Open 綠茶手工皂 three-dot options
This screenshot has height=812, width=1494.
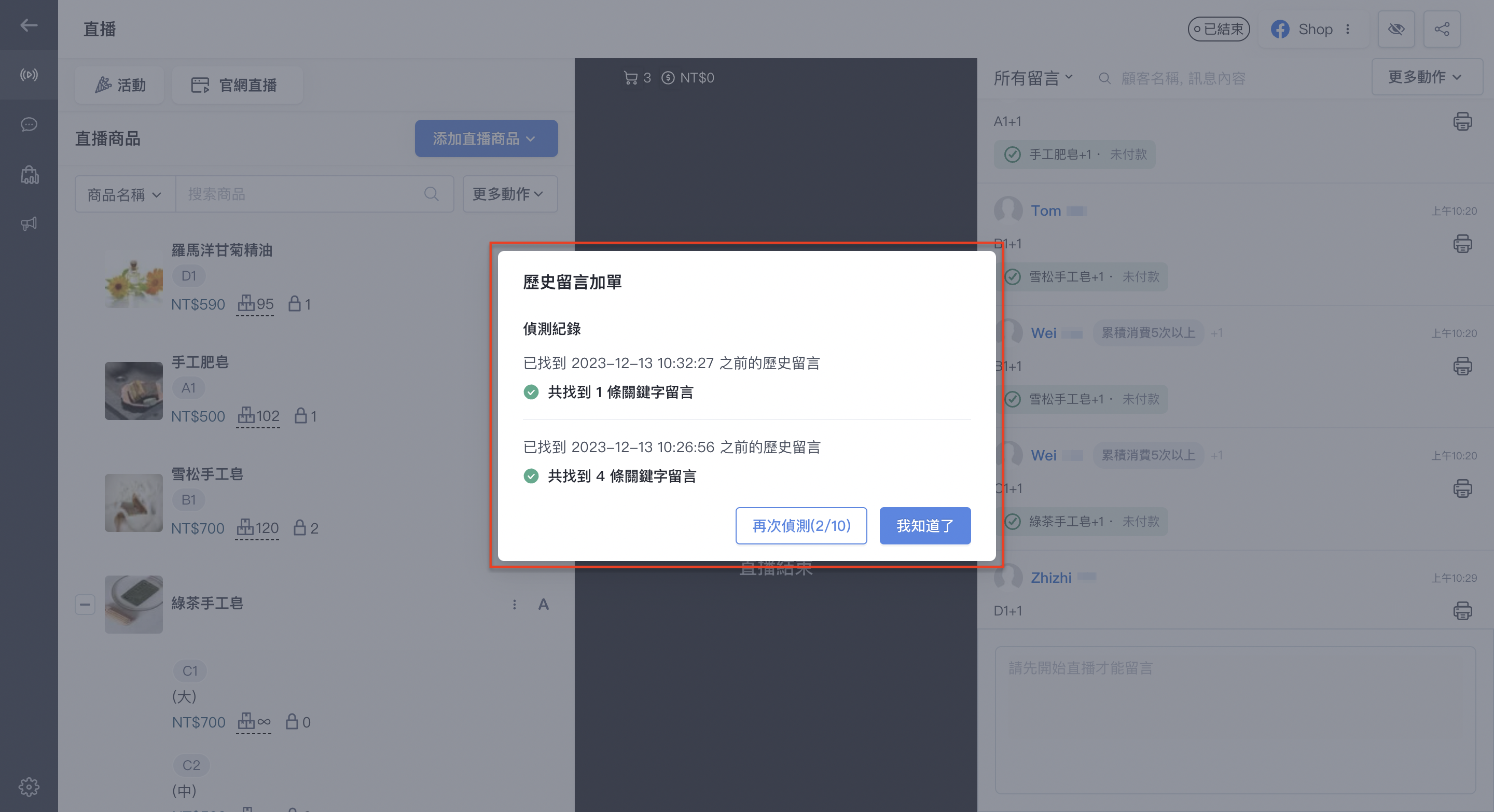coord(514,605)
